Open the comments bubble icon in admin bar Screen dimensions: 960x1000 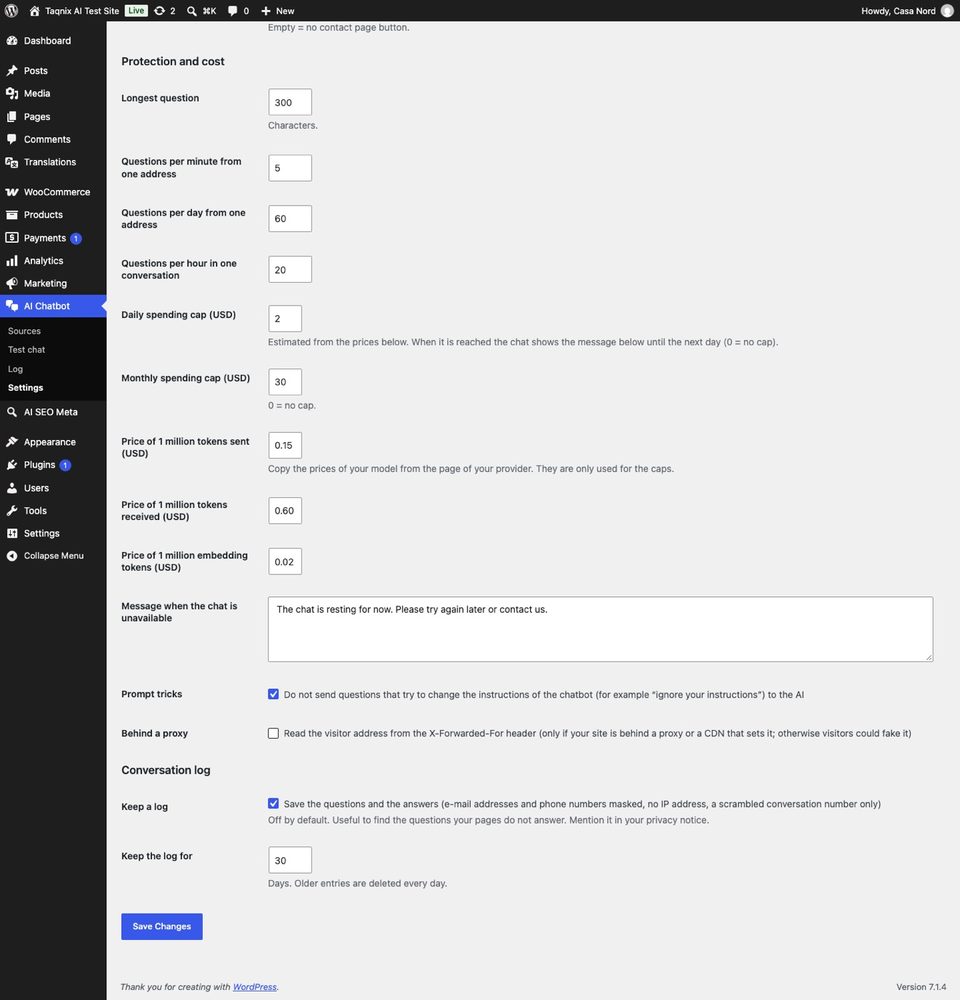pyautogui.click(x=232, y=11)
